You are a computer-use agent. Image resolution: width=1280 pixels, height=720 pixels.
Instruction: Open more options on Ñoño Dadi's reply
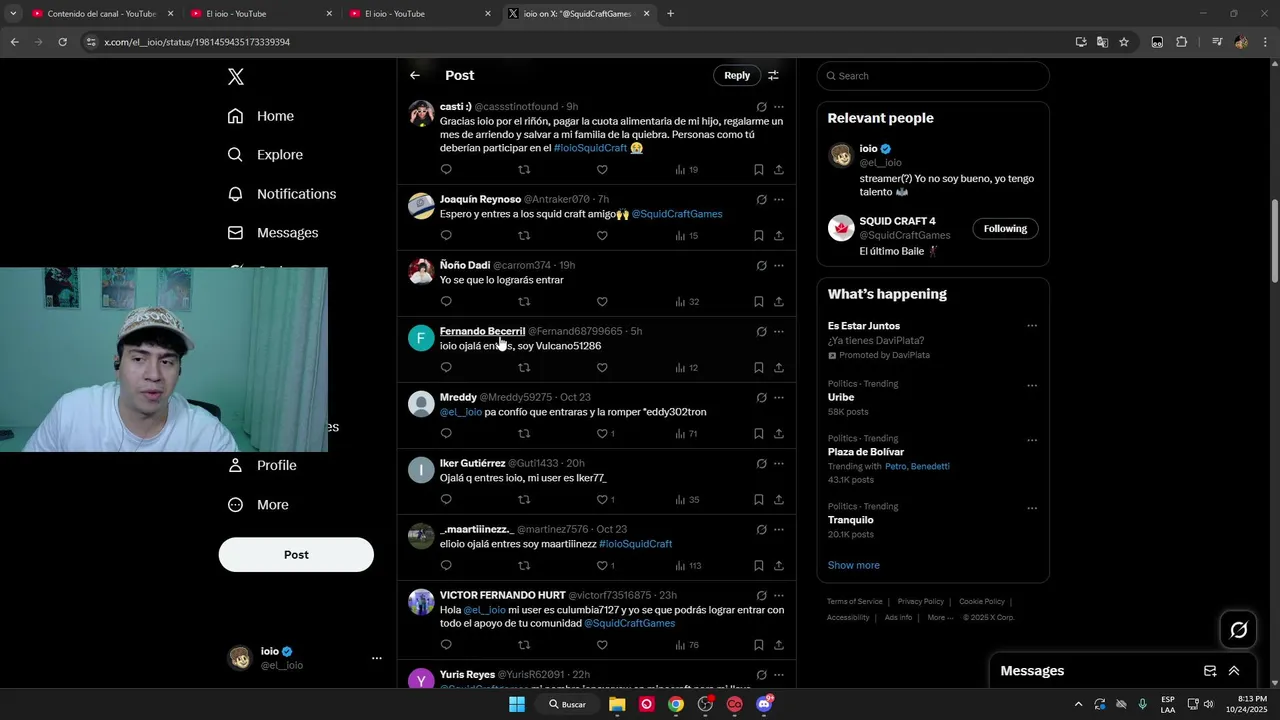[779, 266]
